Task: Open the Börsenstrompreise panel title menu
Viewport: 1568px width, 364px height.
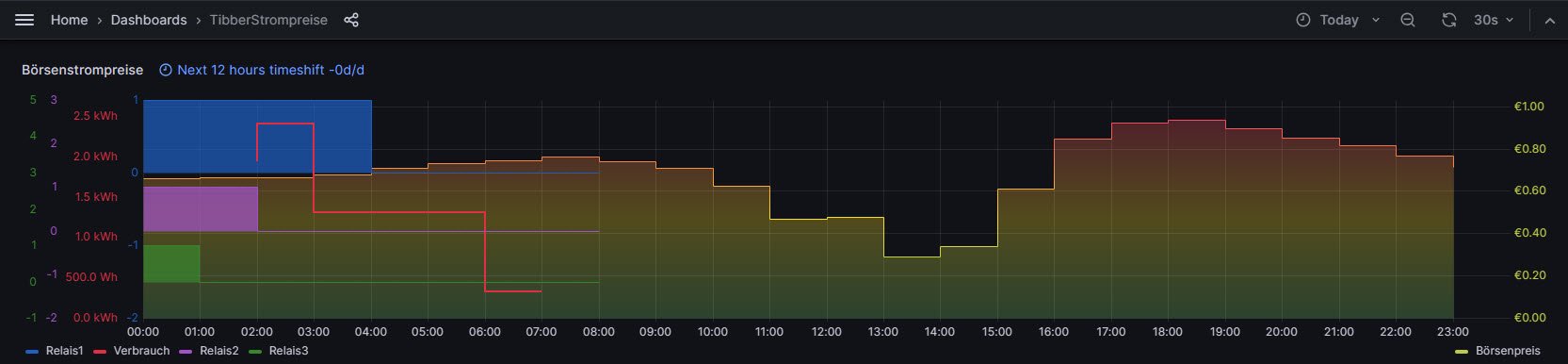Action: [x=83, y=70]
